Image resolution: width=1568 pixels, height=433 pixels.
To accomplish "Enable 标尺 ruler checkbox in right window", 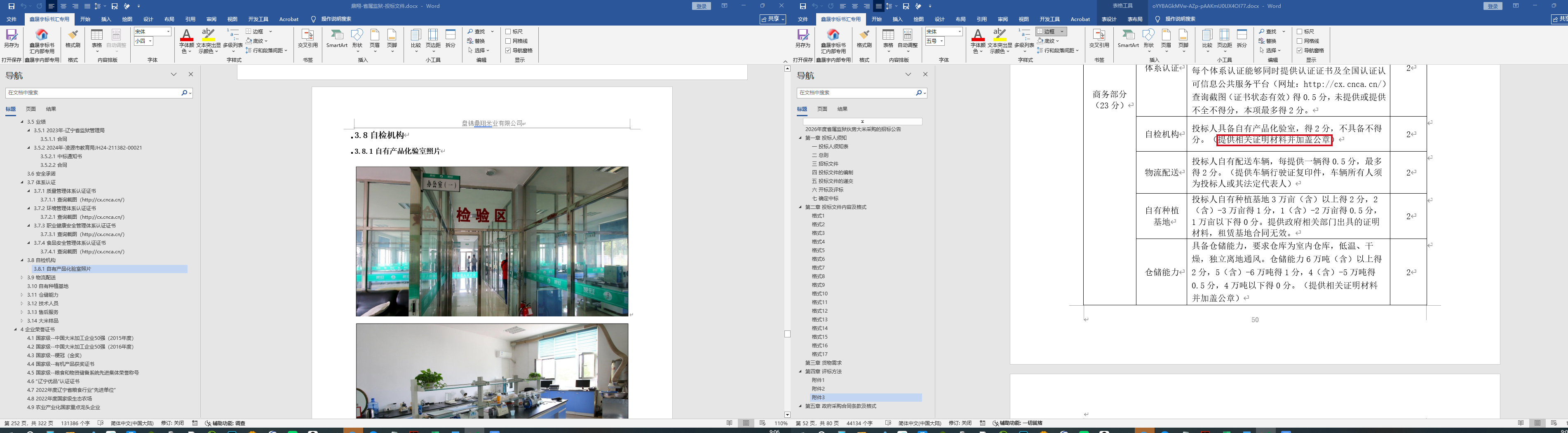I will pyautogui.click(x=1299, y=32).
